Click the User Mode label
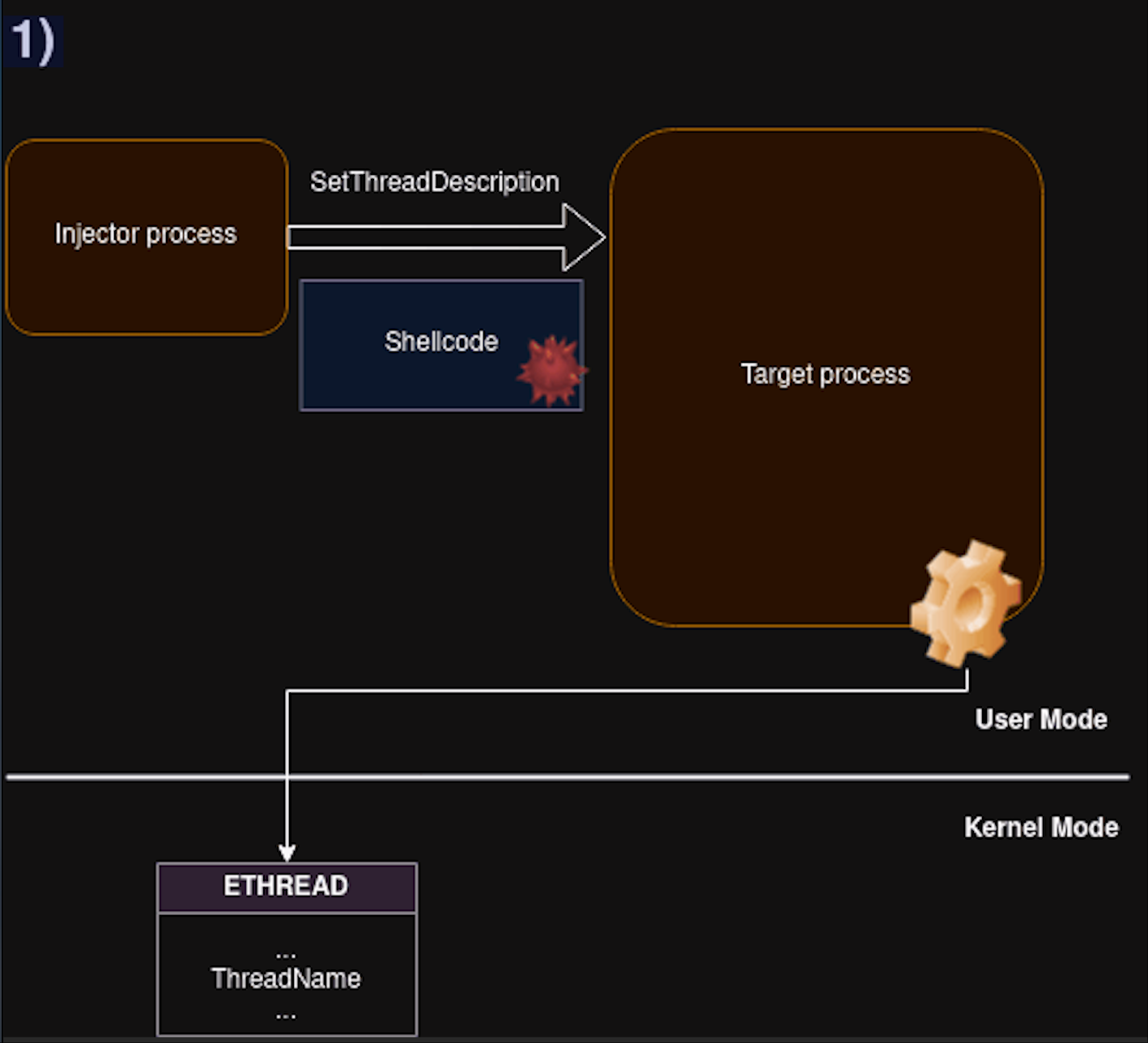1148x1043 pixels. point(1040,719)
